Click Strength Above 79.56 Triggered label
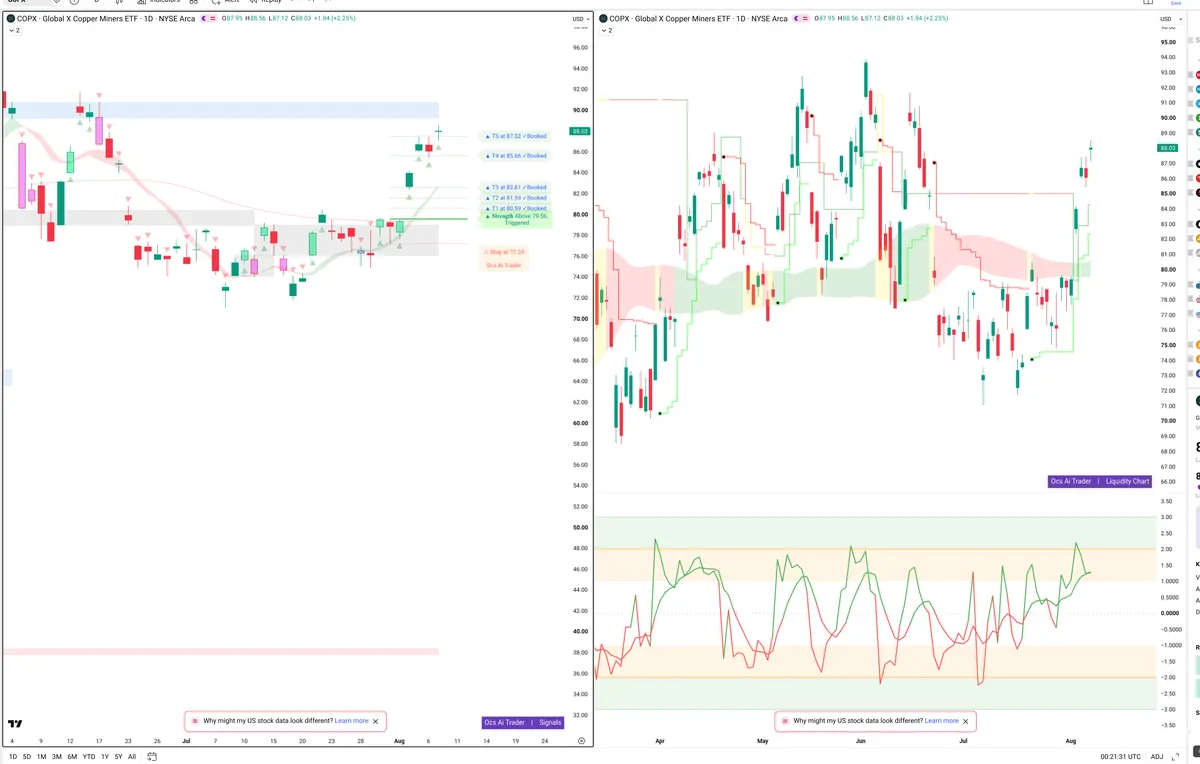This screenshot has height=764, width=1200. [516, 219]
